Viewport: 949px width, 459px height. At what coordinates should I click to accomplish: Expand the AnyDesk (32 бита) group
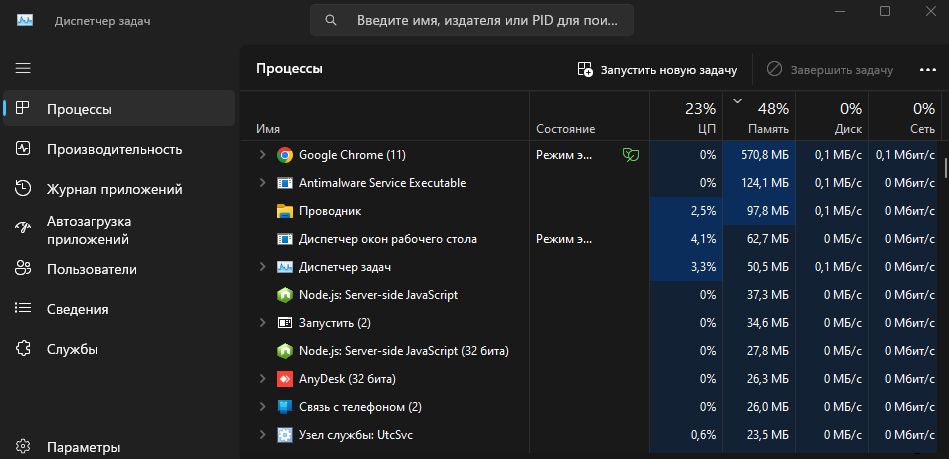coord(262,379)
